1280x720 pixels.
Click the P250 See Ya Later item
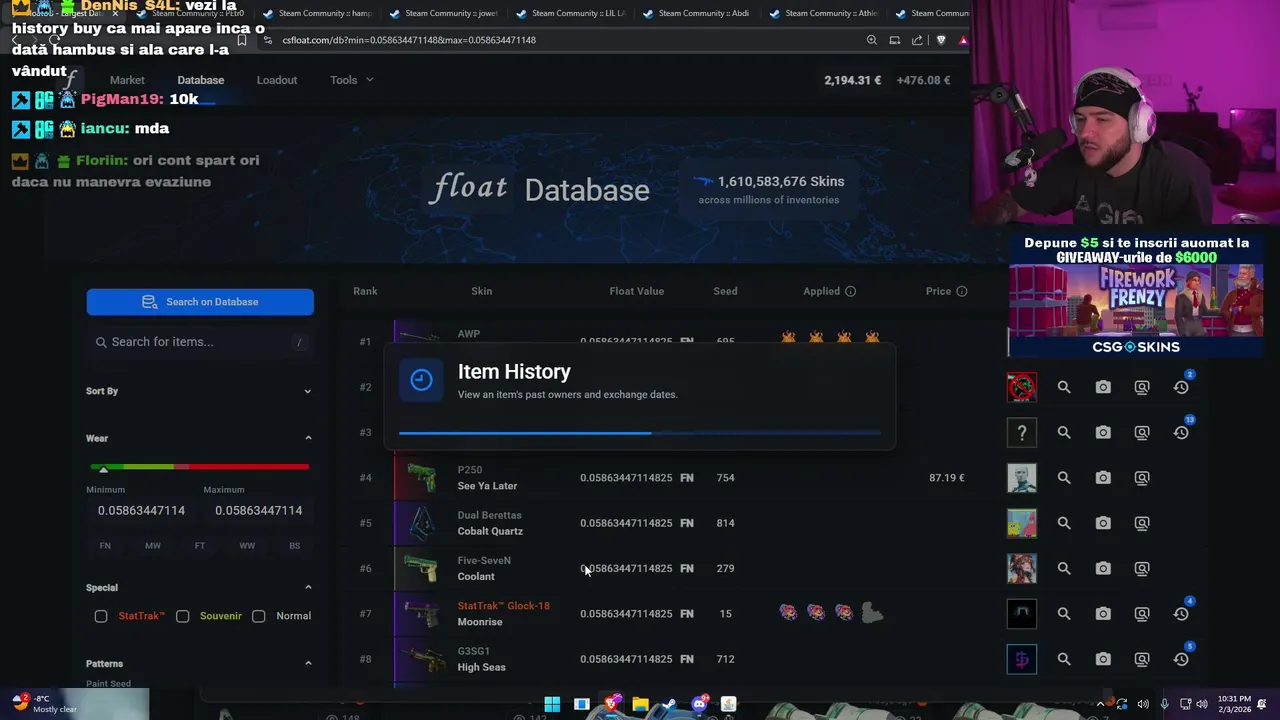[x=487, y=478]
